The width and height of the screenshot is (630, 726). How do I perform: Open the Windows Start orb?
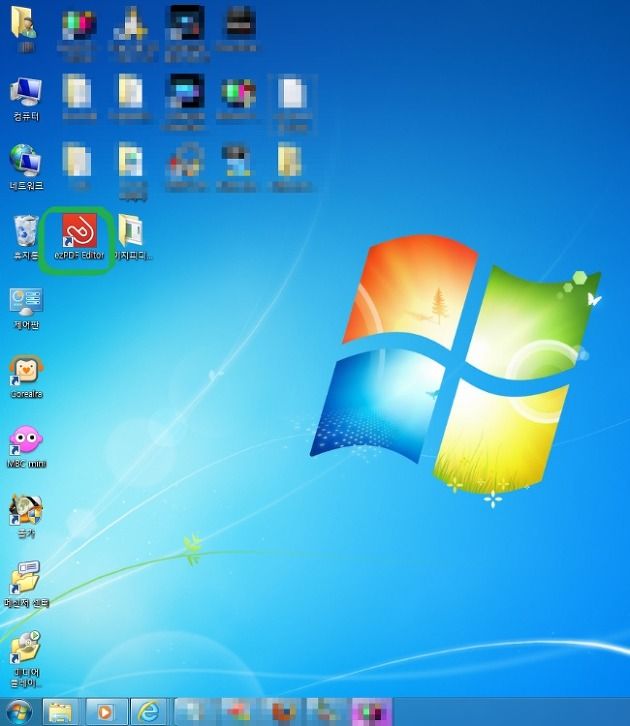coord(19,712)
